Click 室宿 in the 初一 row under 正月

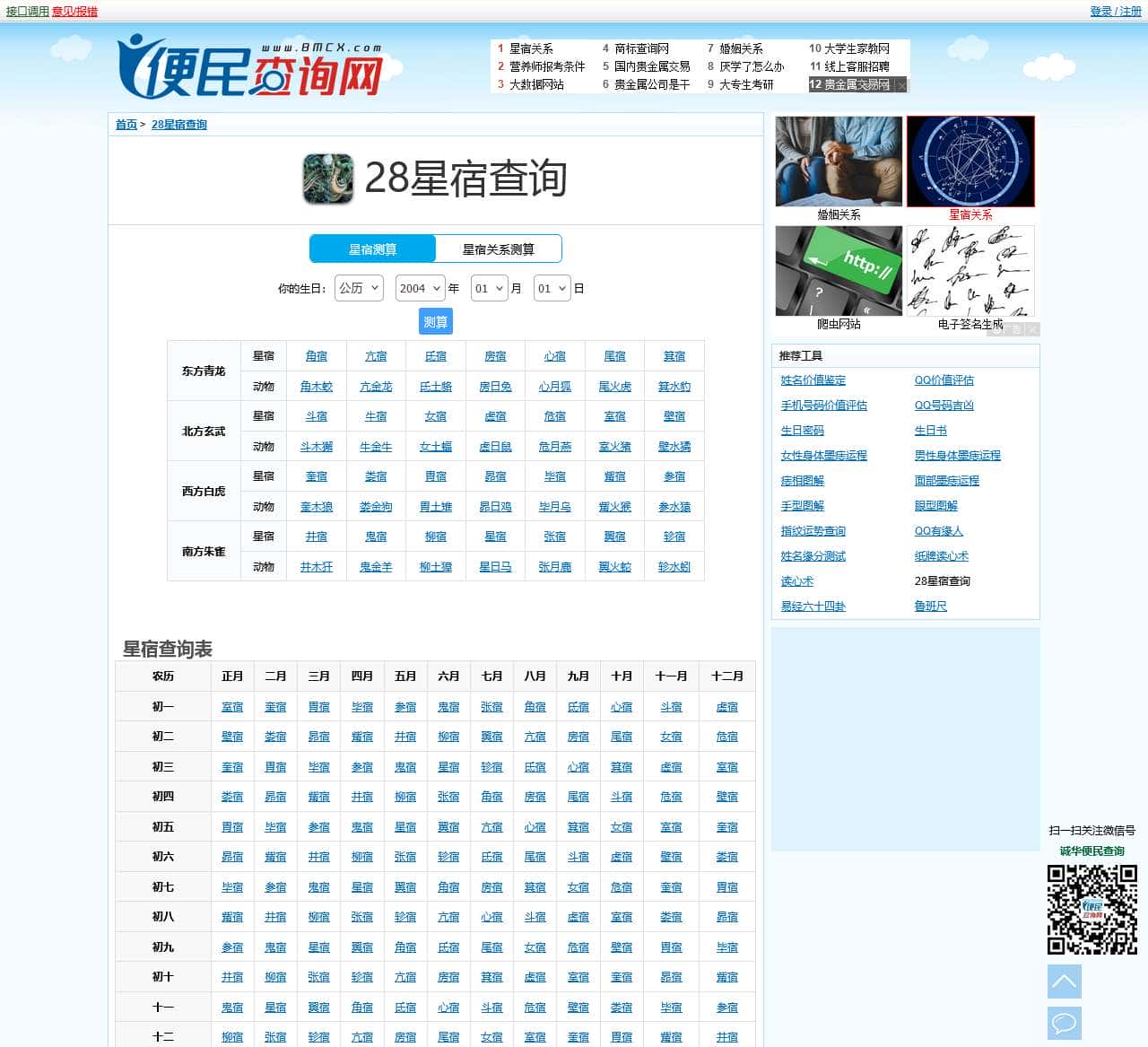232,707
